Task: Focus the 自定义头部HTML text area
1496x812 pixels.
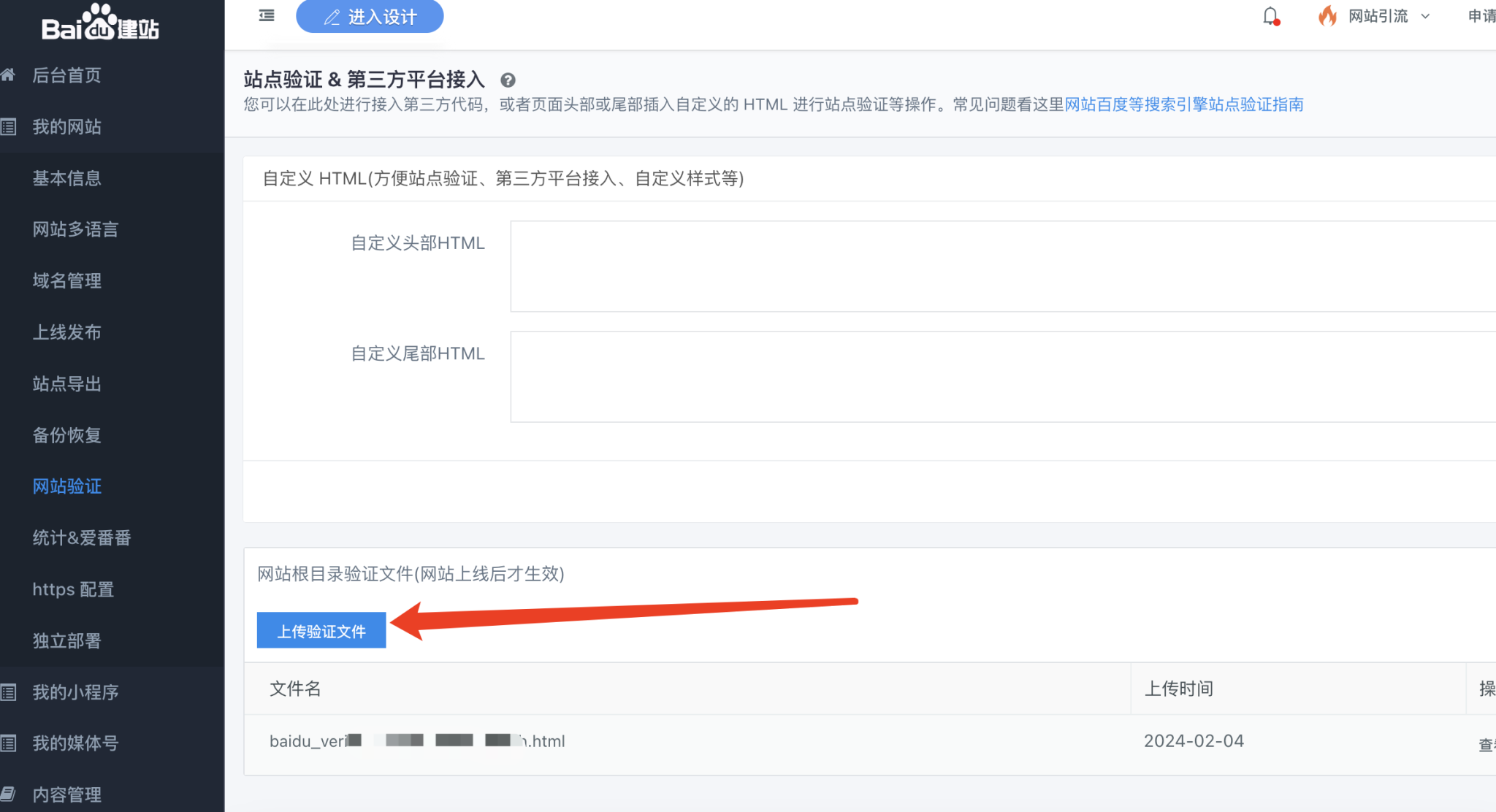Action: tap(1001, 267)
